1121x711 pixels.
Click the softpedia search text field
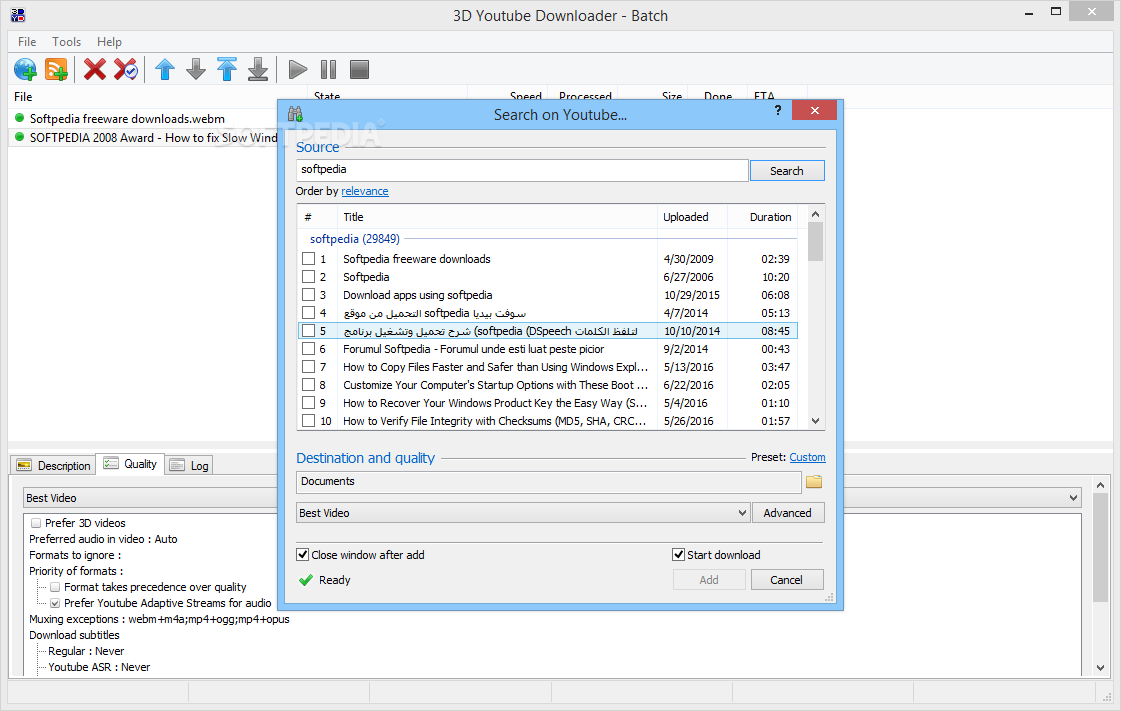[522, 170]
